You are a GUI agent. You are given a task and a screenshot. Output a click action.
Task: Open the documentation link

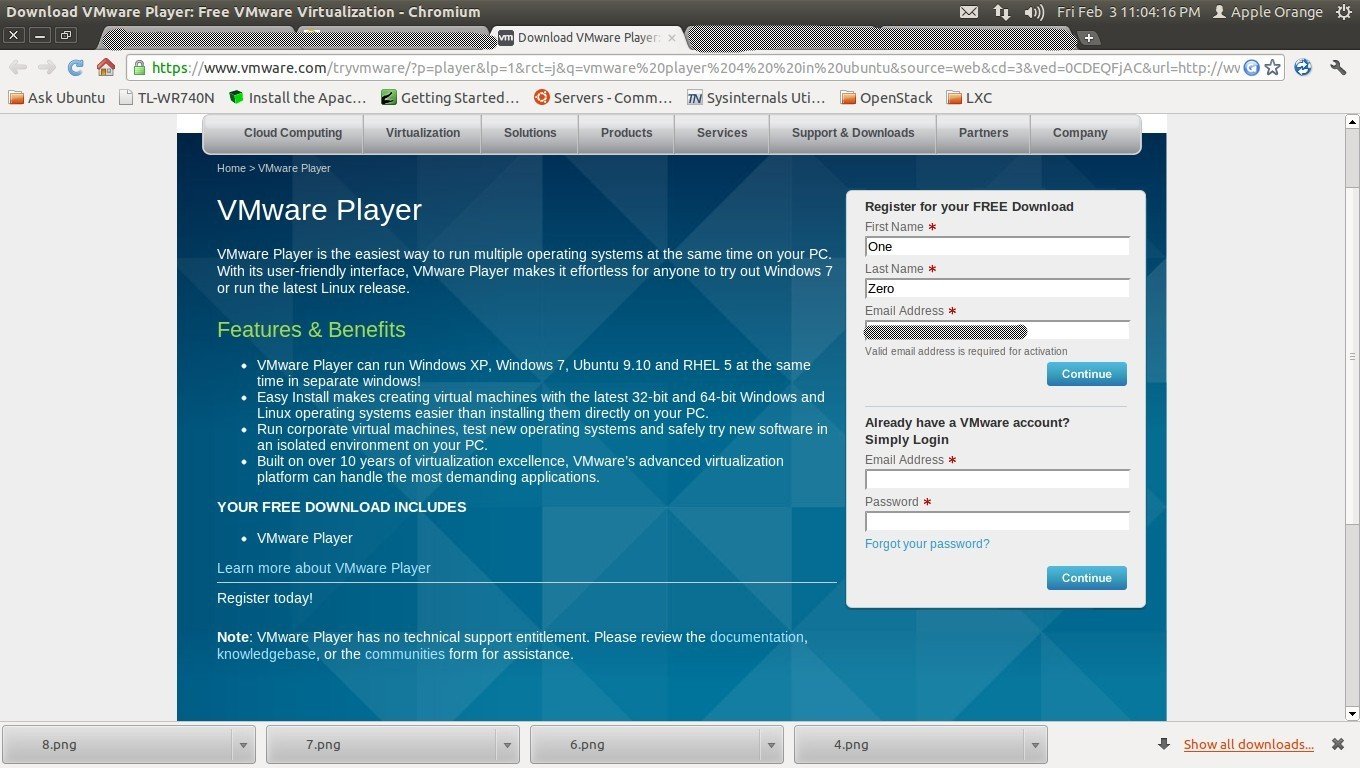pos(757,637)
